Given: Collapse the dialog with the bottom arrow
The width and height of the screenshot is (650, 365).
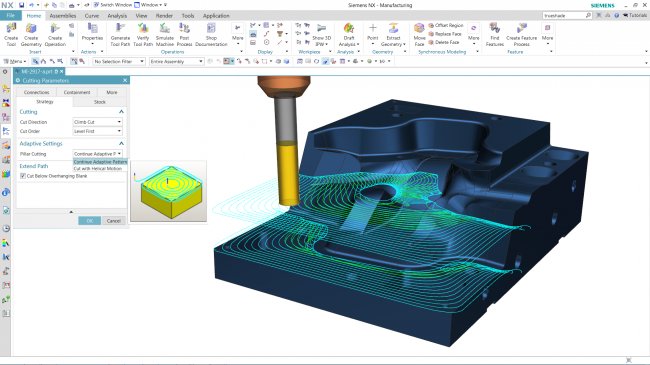Looking at the screenshot, I should click(x=71, y=212).
